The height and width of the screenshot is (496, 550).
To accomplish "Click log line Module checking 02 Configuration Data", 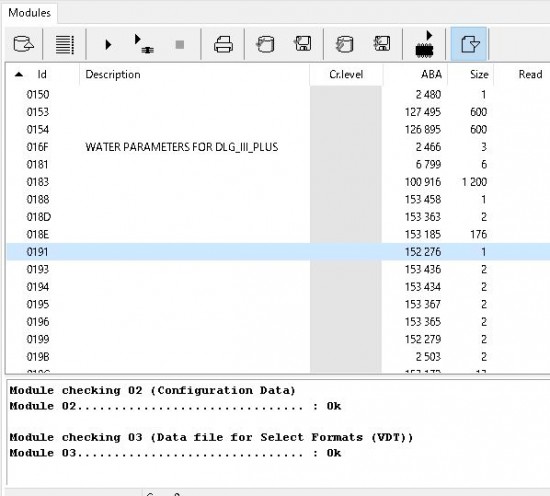I will click(153, 390).
